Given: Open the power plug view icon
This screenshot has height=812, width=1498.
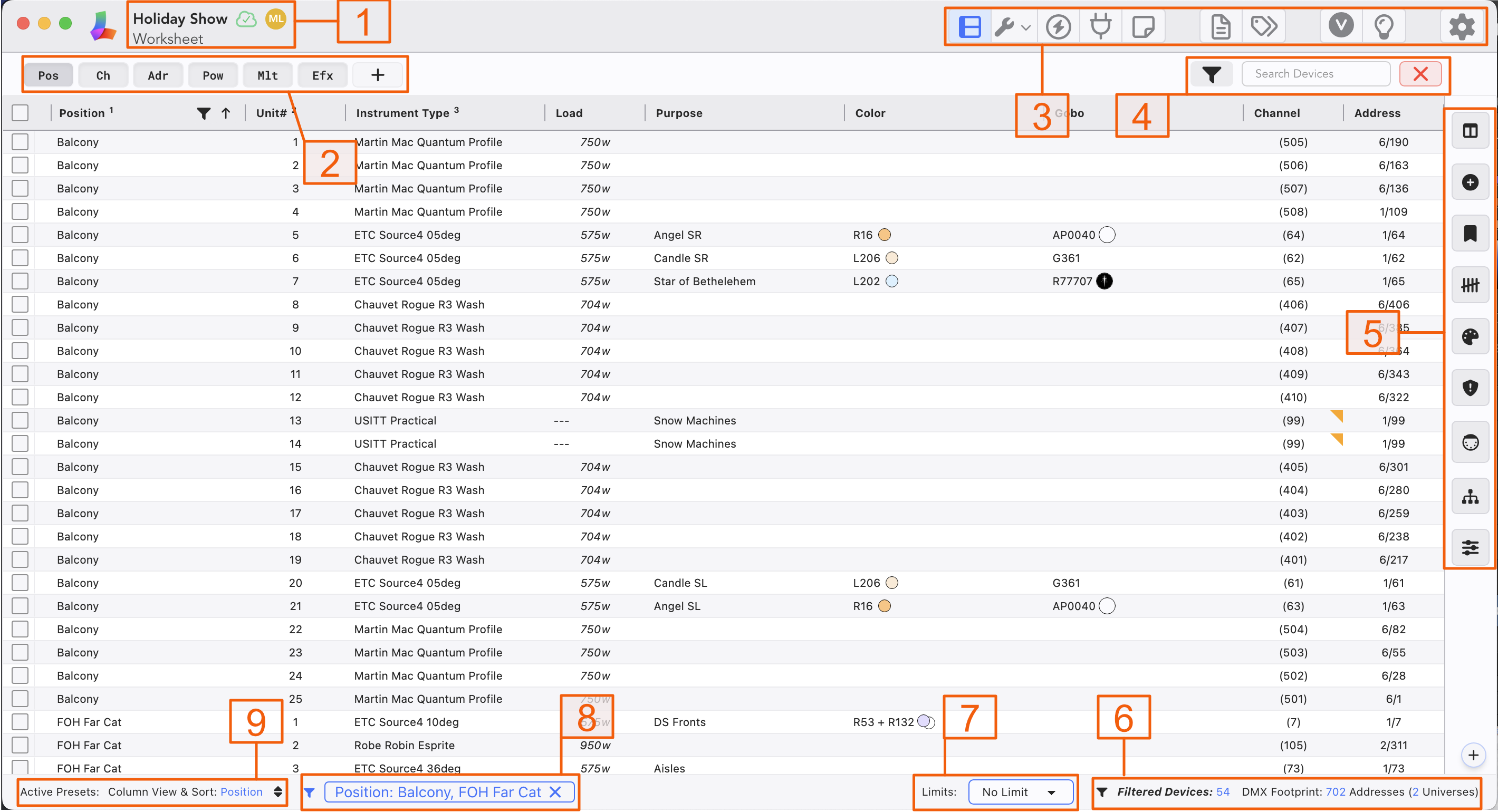Looking at the screenshot, I should (x=1100, y=27).
